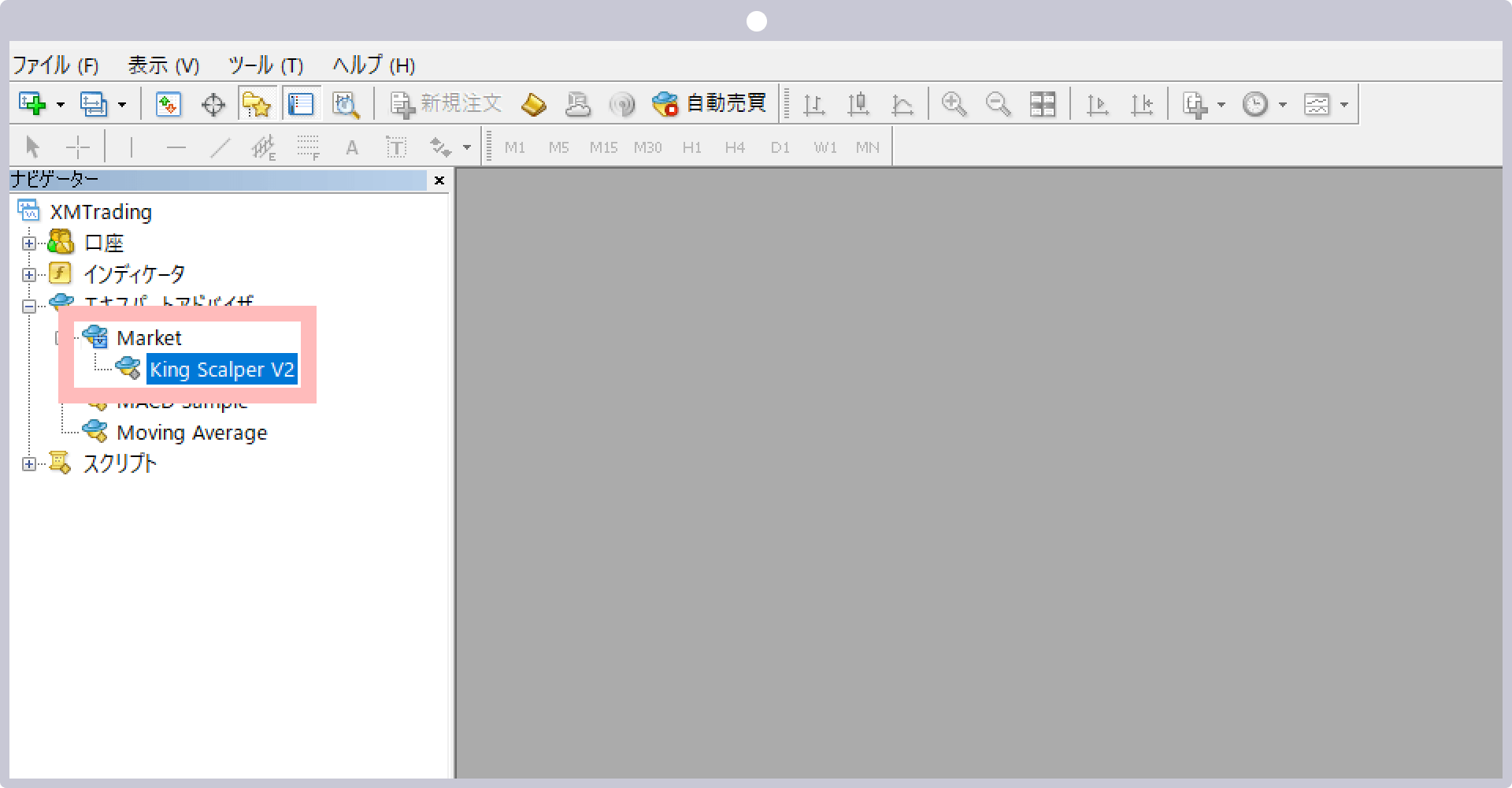Select the equidistant channel tool
The image size is (1512, 788).
tap(264, 147)
